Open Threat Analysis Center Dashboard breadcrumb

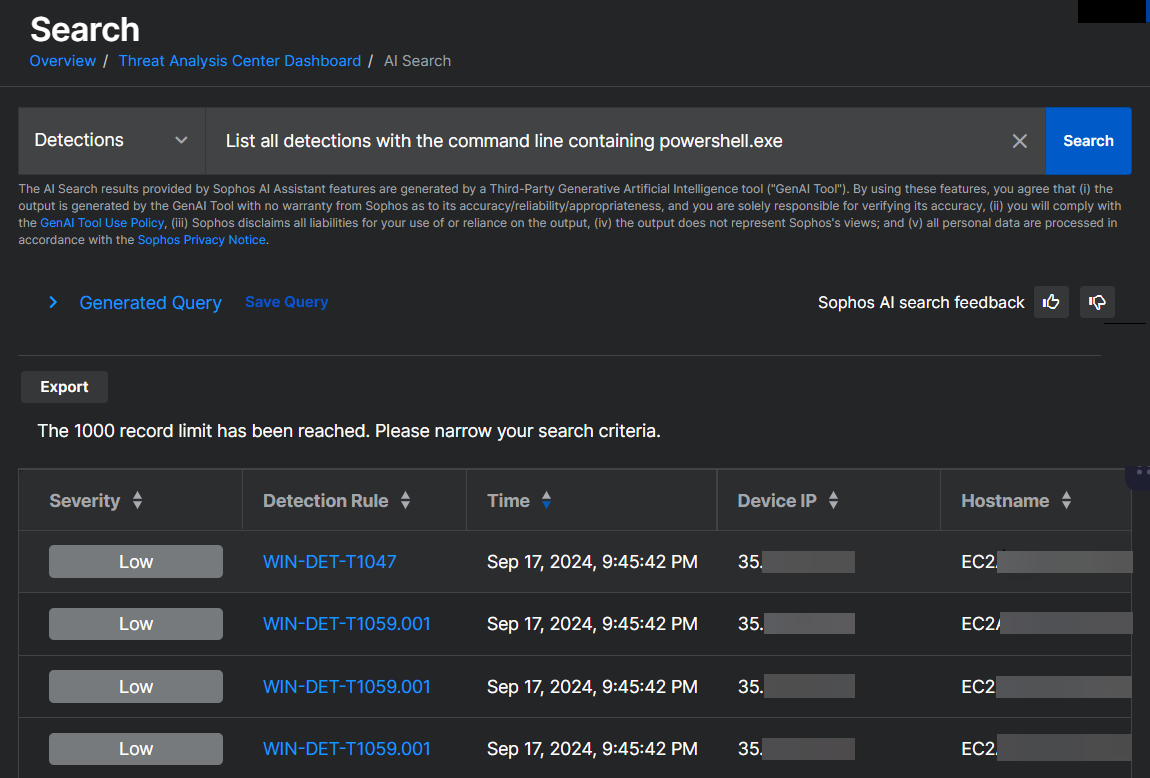(239, 61)
